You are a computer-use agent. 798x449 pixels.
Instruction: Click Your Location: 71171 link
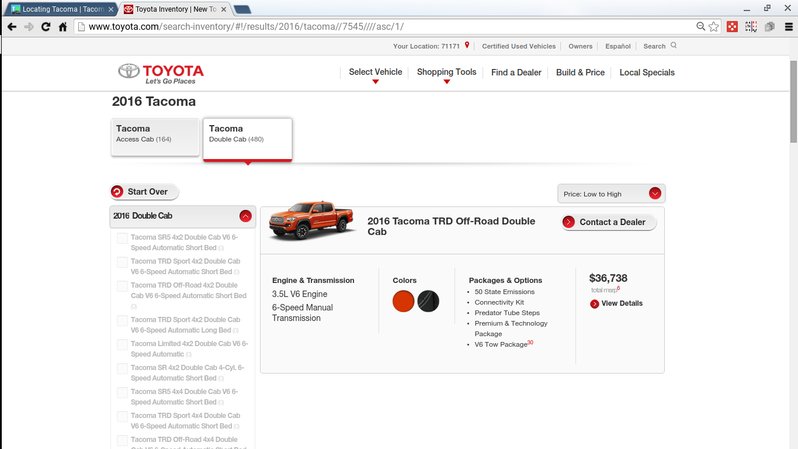coord(426,46)
